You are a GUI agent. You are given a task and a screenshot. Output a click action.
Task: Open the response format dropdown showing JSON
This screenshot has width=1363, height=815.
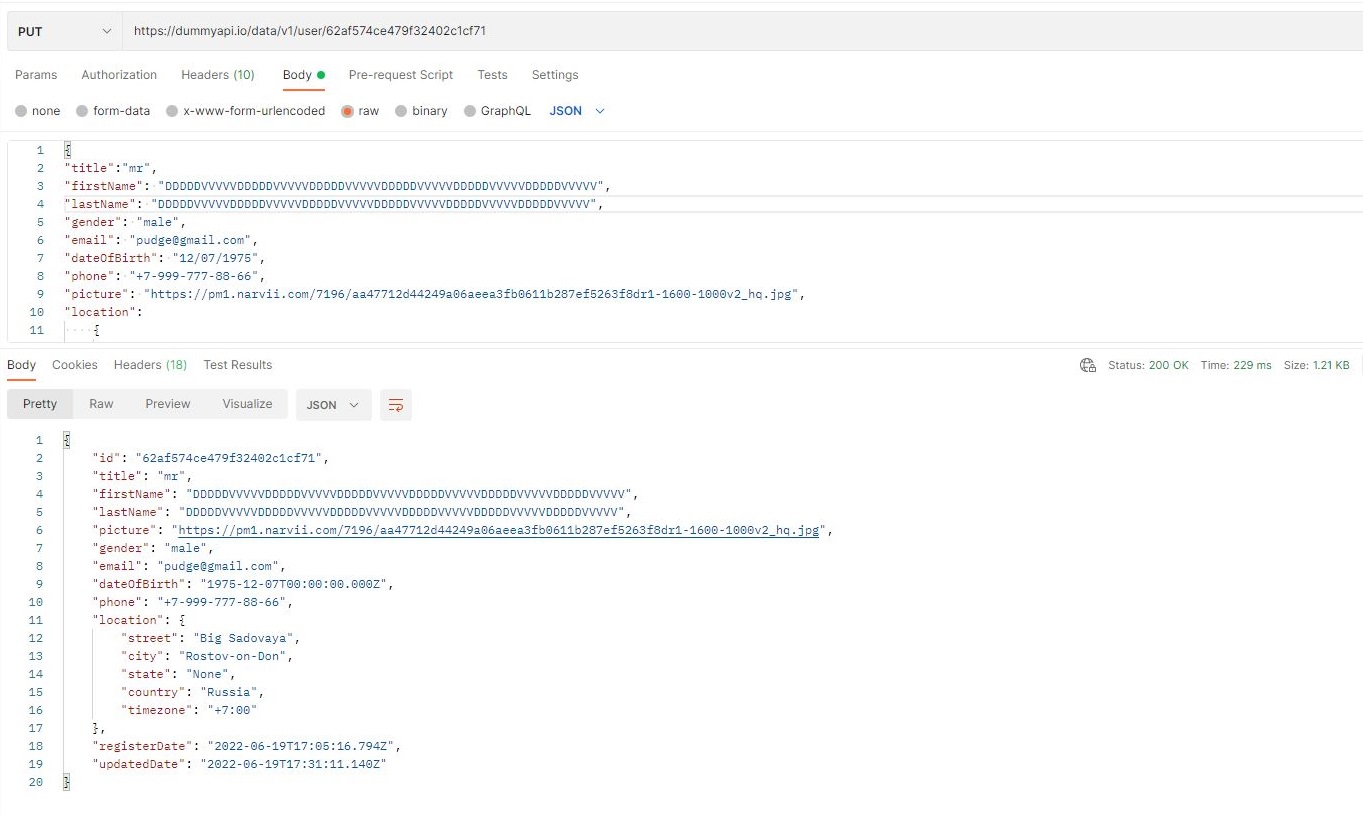tap(331, 405)
